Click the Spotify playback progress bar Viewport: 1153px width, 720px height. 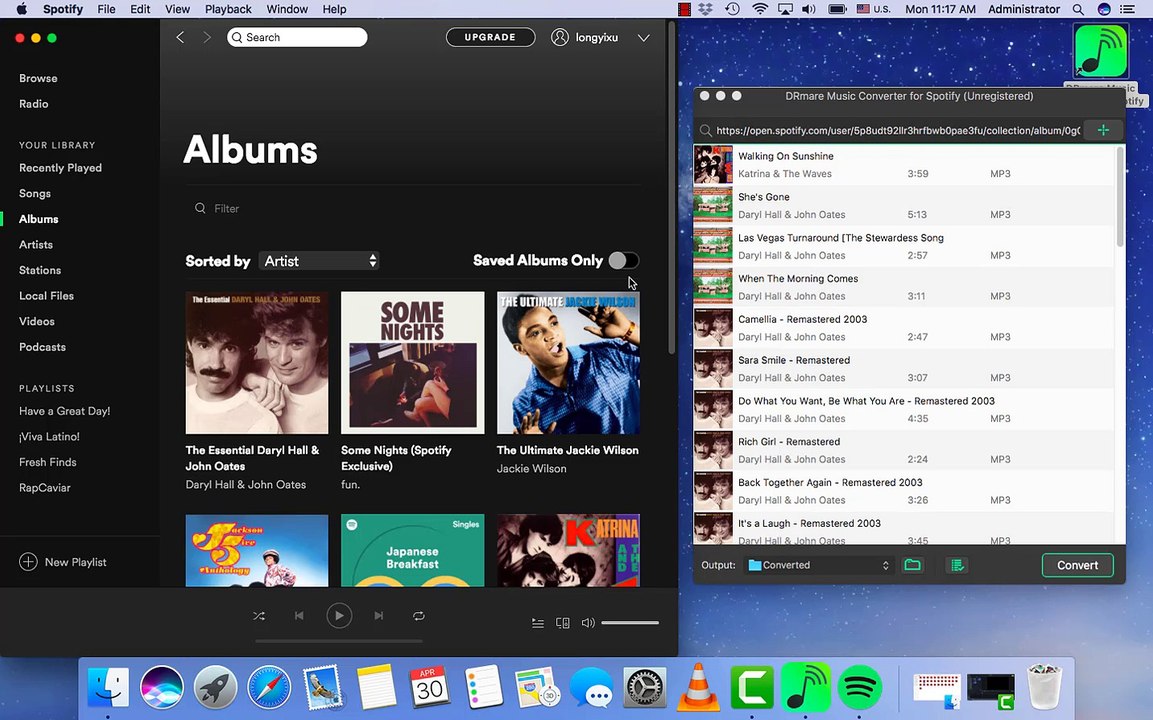click(x=339, y=641)
